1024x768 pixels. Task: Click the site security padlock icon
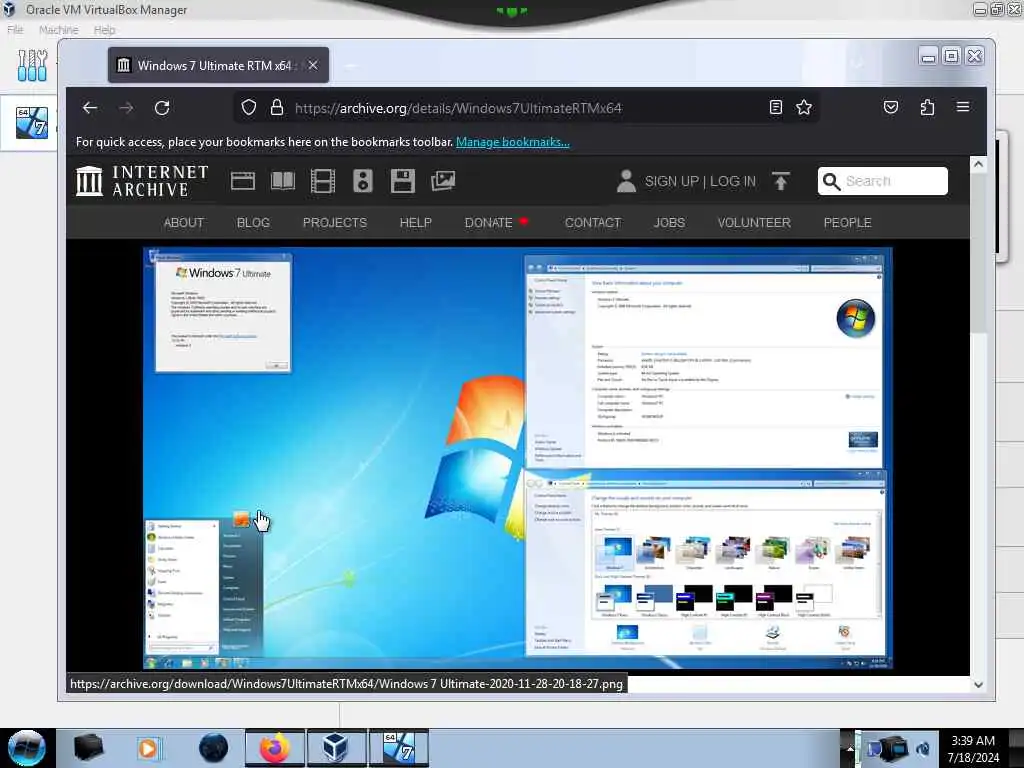pyautogui.click(x=277, y=107)
